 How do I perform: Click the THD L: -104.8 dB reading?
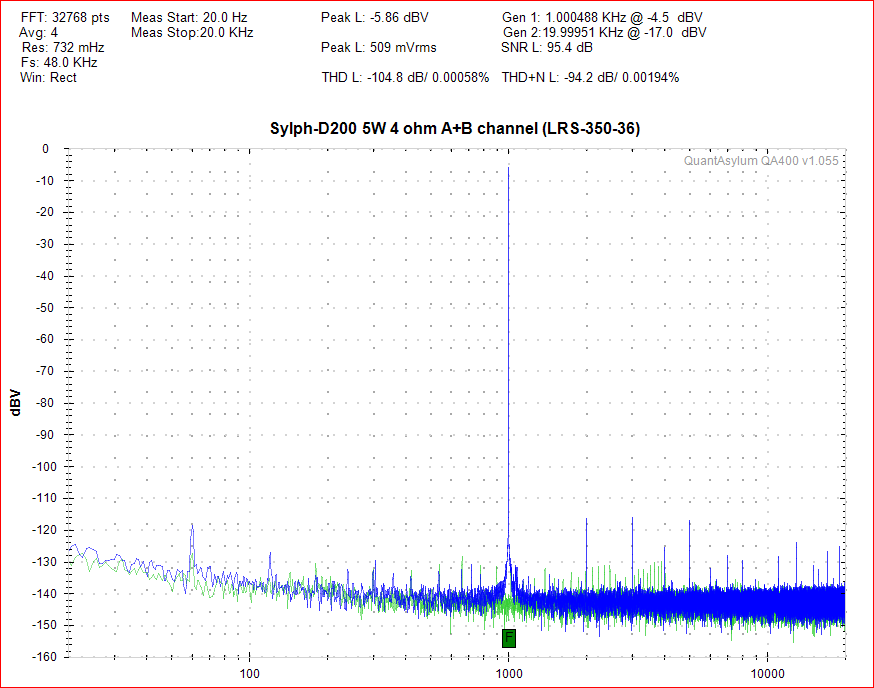(x=405, y=77)
